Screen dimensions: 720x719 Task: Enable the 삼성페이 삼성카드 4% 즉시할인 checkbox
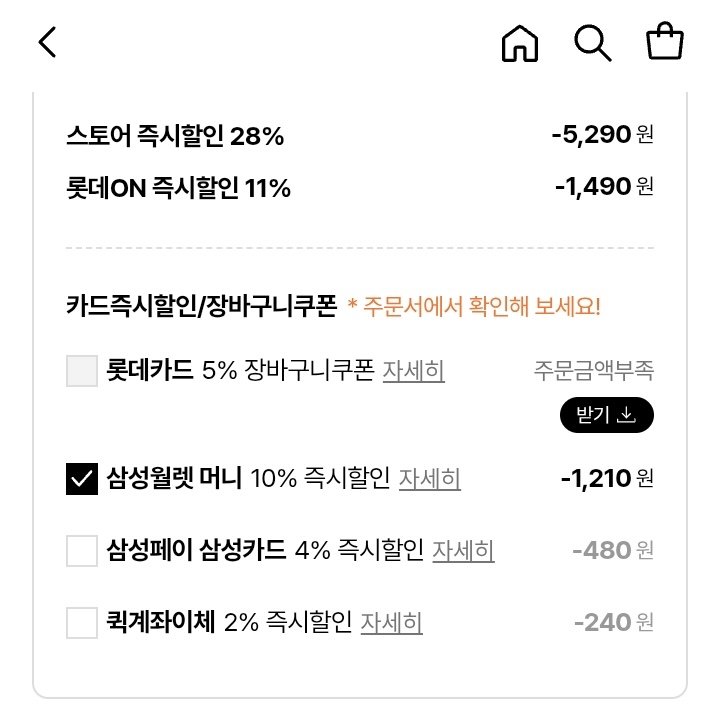coord(82,551)
